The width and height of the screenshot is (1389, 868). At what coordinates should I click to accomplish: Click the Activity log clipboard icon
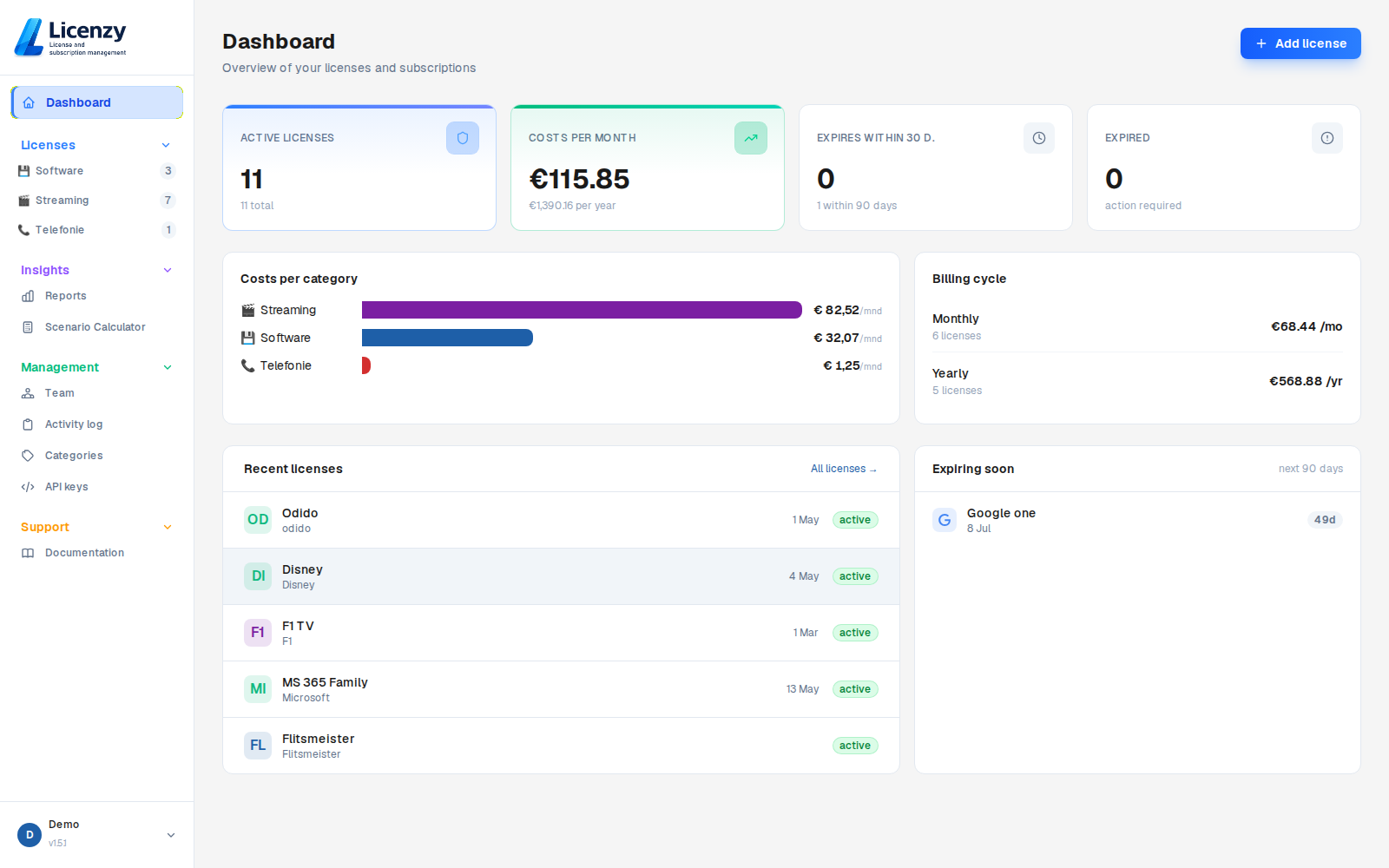tap(28, 424)
